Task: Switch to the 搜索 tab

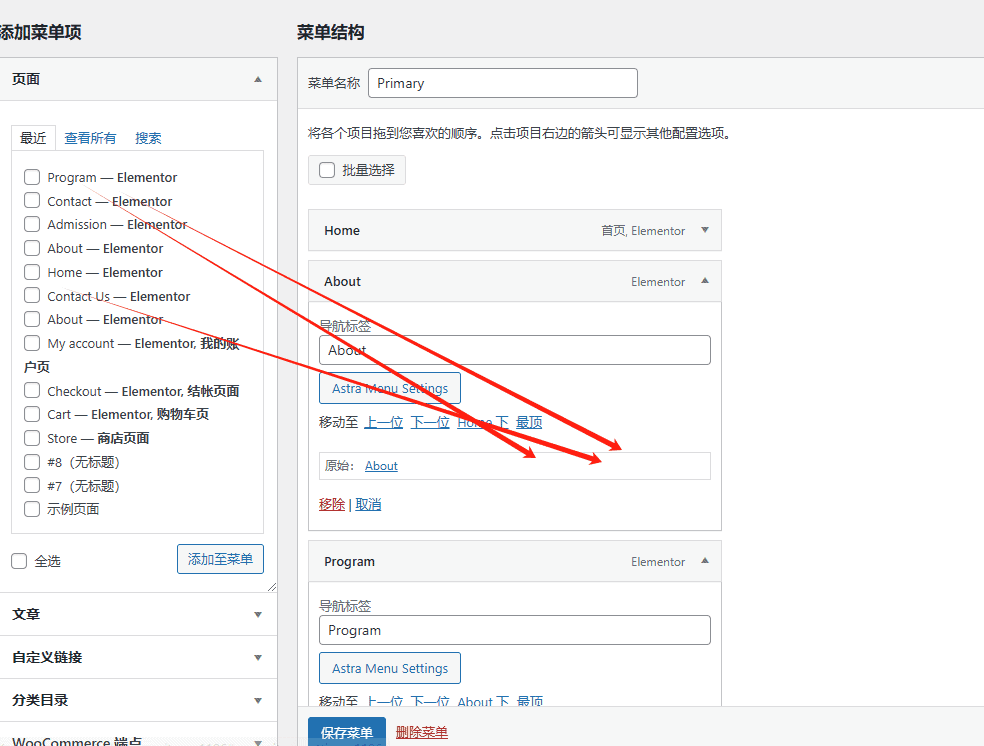Action: tap(148, 138)
